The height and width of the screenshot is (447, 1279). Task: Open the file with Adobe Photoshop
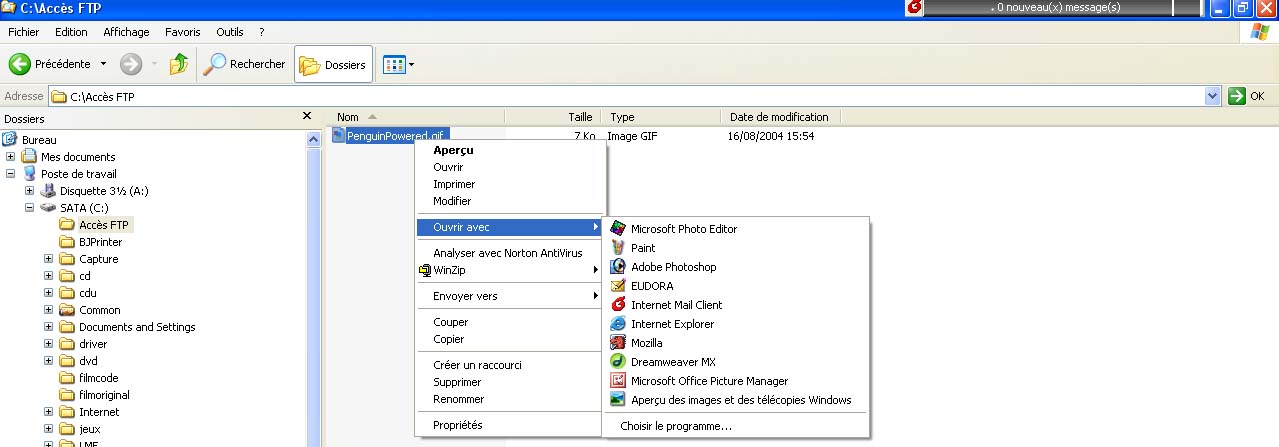tap(673, 267)
